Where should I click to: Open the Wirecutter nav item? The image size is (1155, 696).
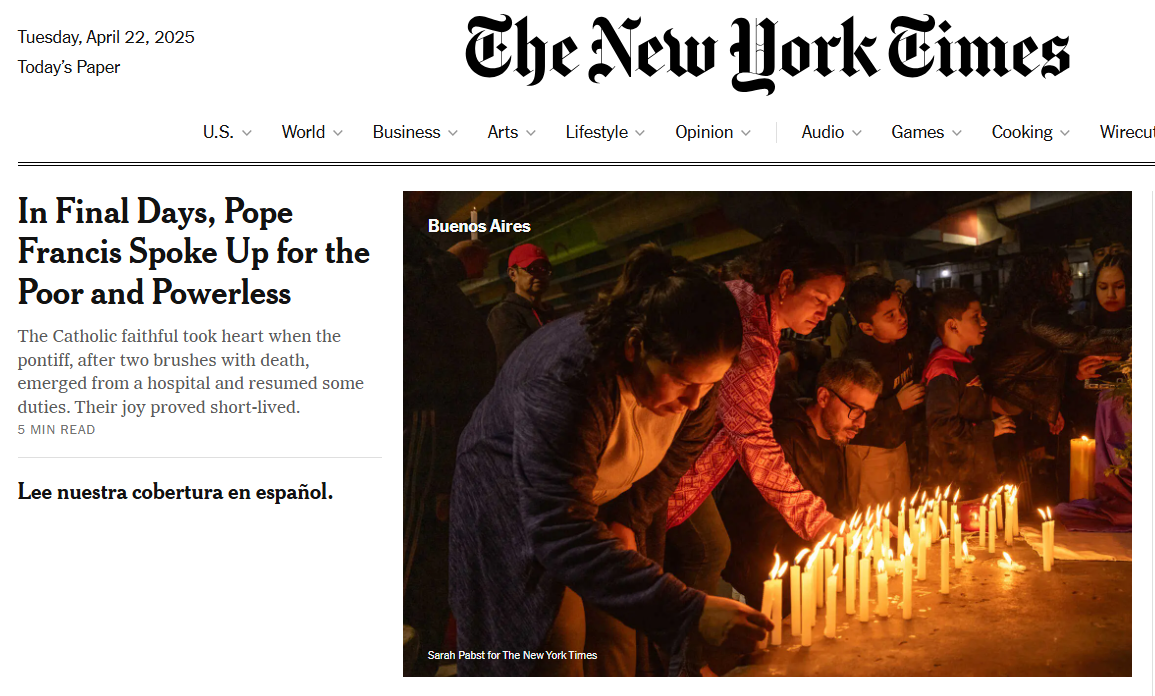[1127, 132]
